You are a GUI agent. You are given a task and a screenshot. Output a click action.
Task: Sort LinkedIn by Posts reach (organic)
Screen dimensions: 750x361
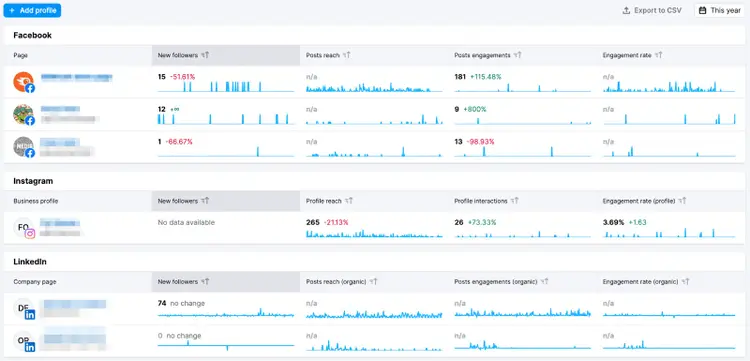[374, 282]
